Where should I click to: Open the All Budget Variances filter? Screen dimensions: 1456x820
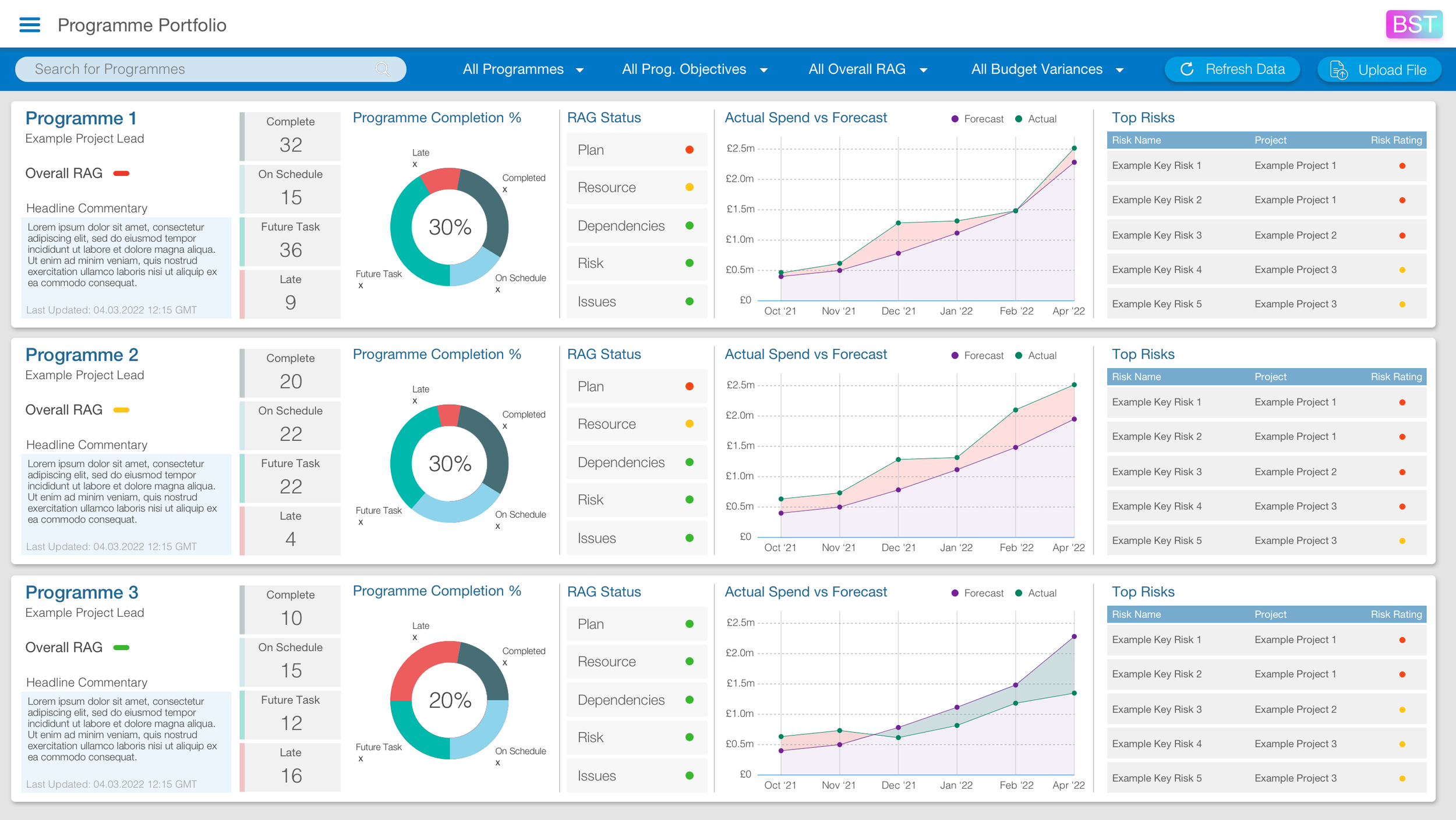coord(1047,69)
